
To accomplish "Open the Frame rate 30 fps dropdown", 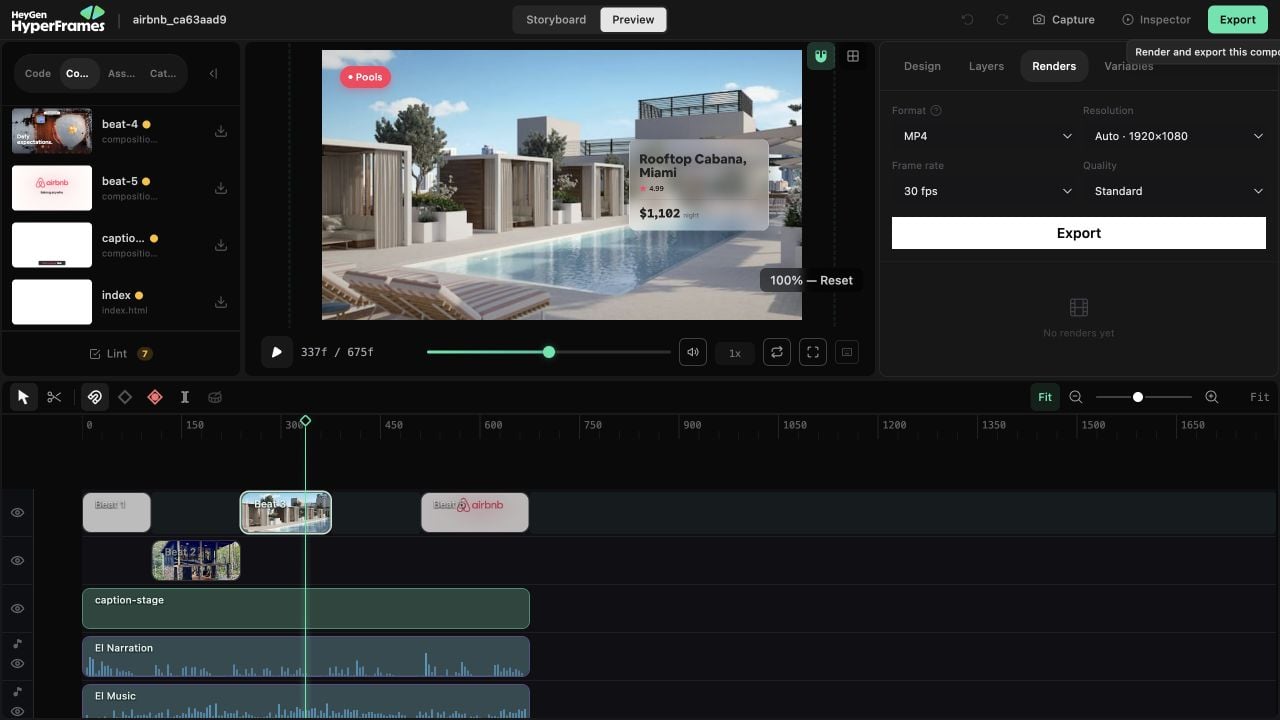I will coord(985,191).
